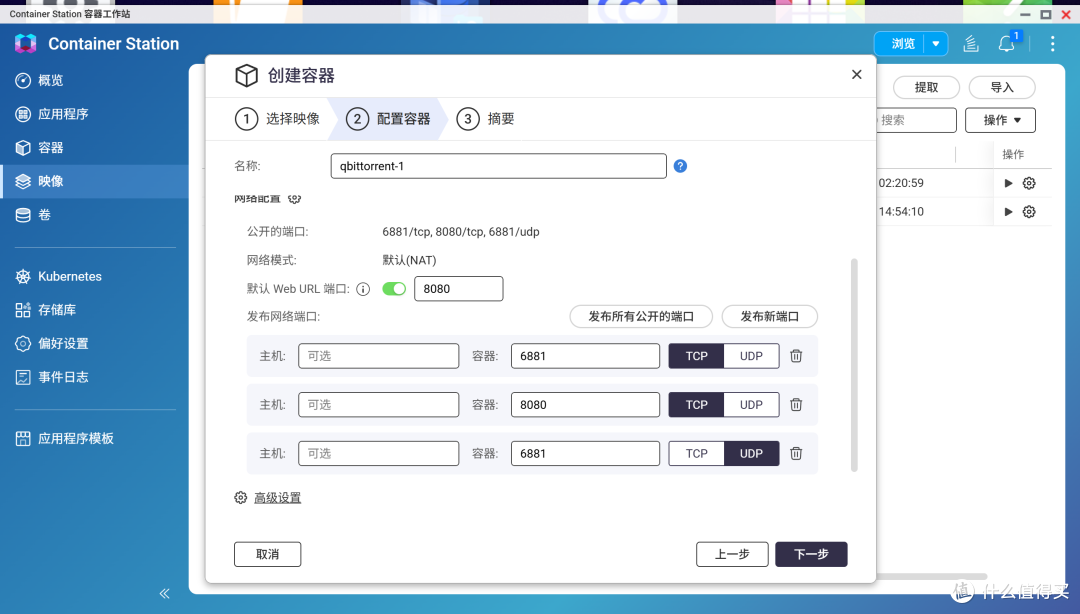Click the 提取 pull button
Image resolution: width=1080 pixels, height=614 pixels.
926,88
